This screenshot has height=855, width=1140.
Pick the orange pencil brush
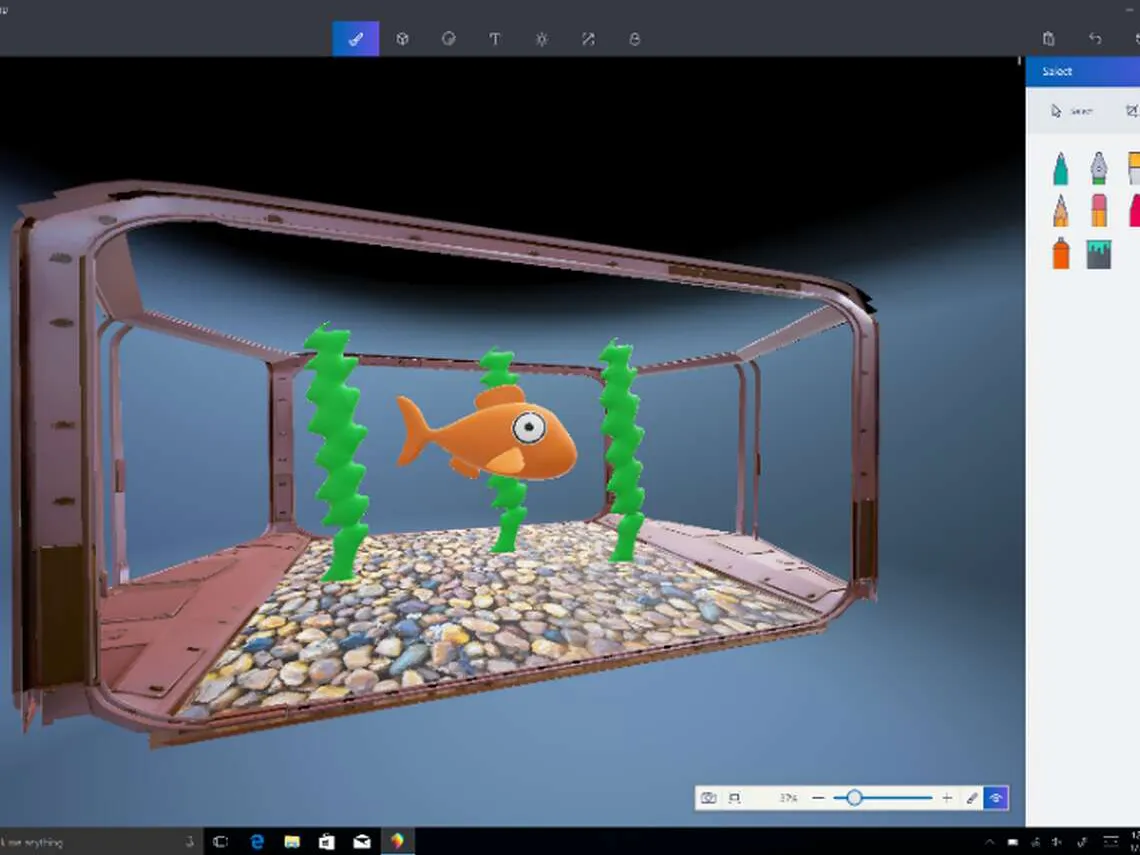tap(1060, 210)
